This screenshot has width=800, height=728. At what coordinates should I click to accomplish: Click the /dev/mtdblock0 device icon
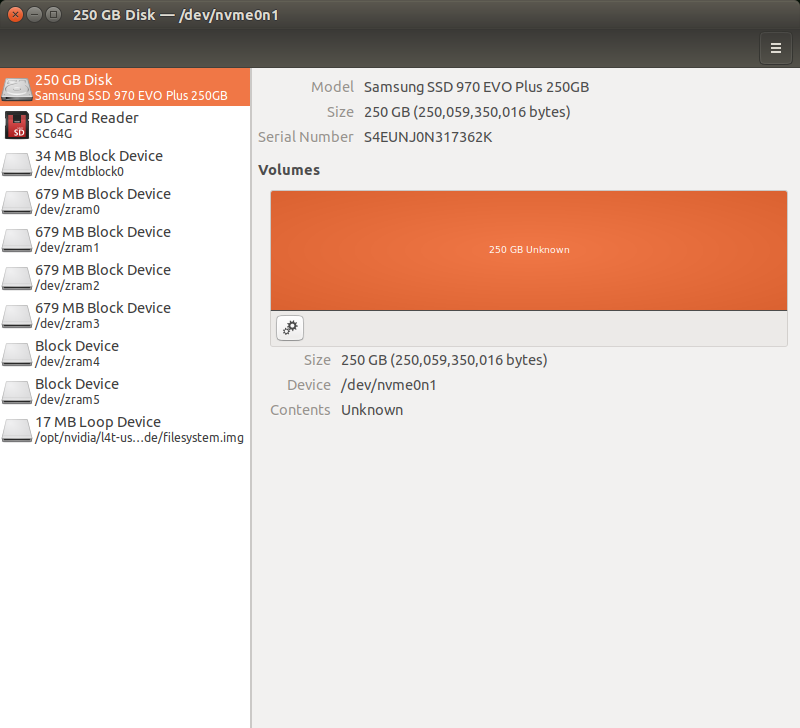point(17,164)
